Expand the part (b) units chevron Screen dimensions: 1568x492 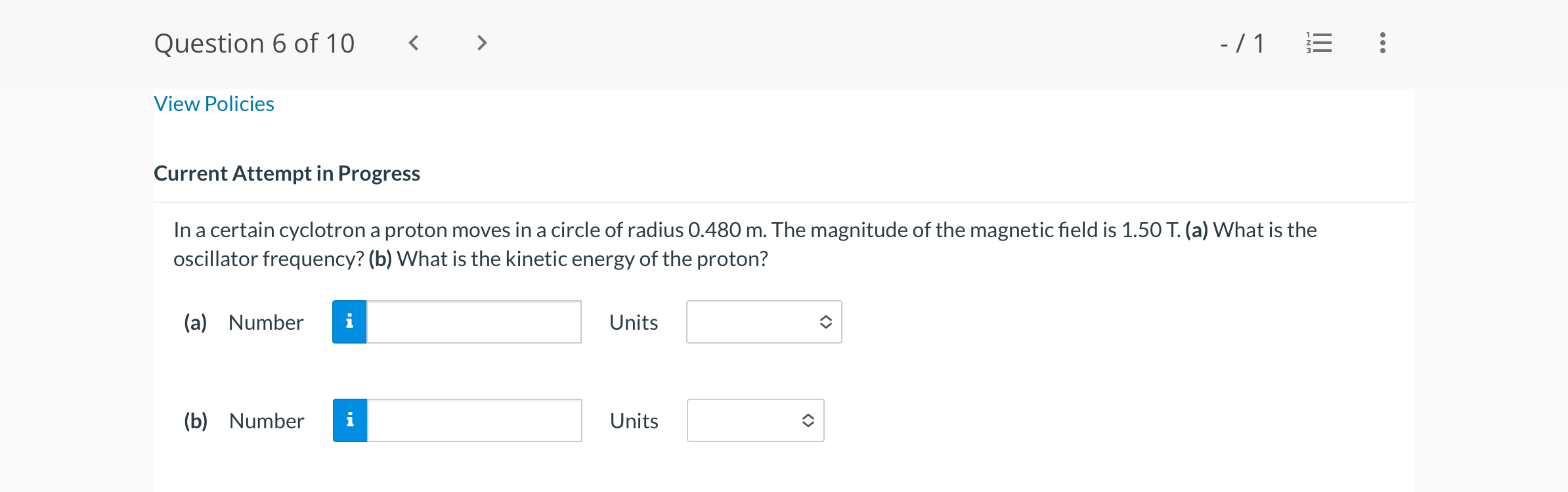point(808,420)
